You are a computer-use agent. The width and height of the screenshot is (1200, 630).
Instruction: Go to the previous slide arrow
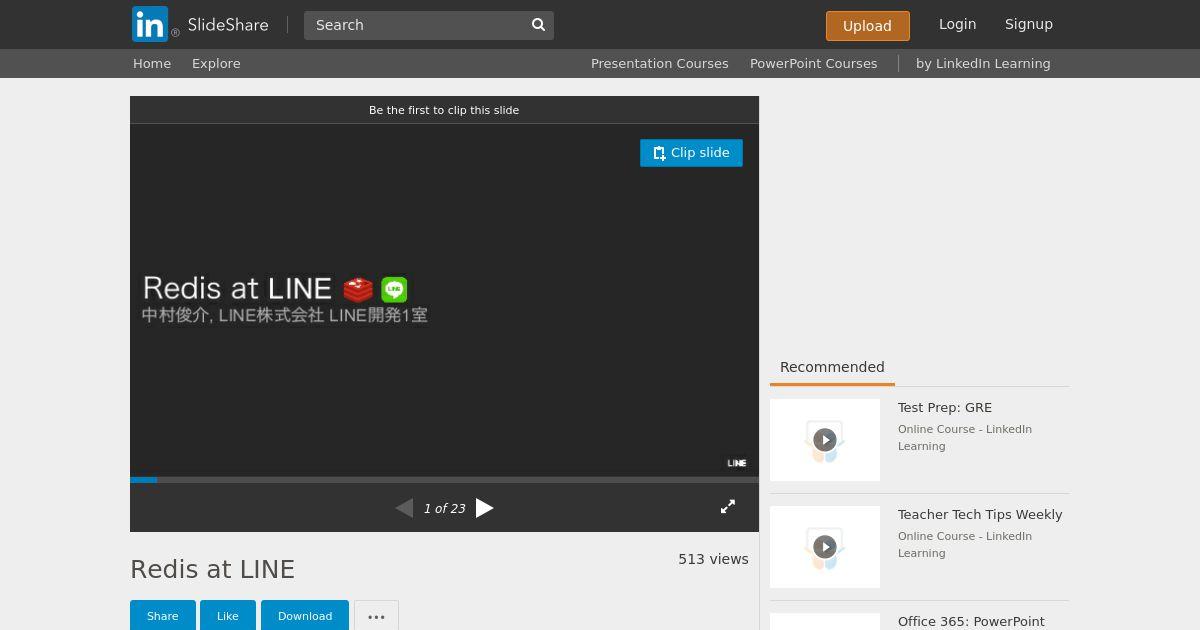click(404, 508)
